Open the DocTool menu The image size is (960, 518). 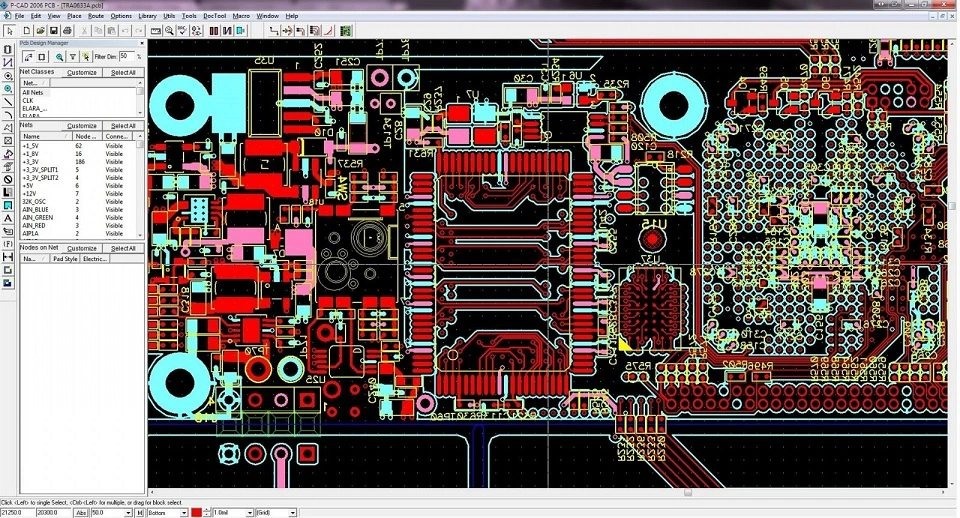click(214, 16)
